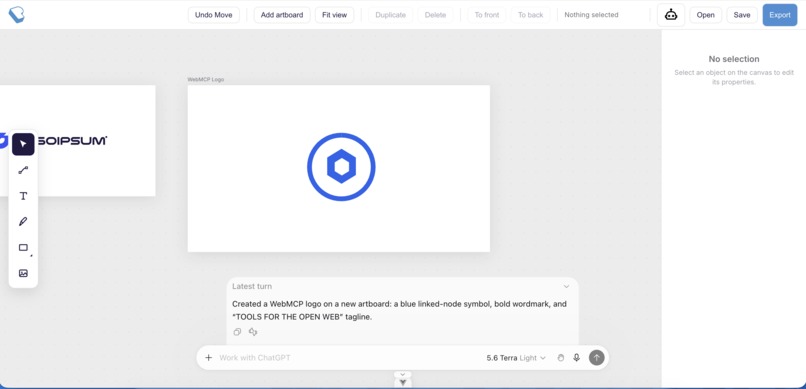This screenshot has height=389, width=806.
Task: Click the Nothing selected status text
Action: [x=591, y=15]
